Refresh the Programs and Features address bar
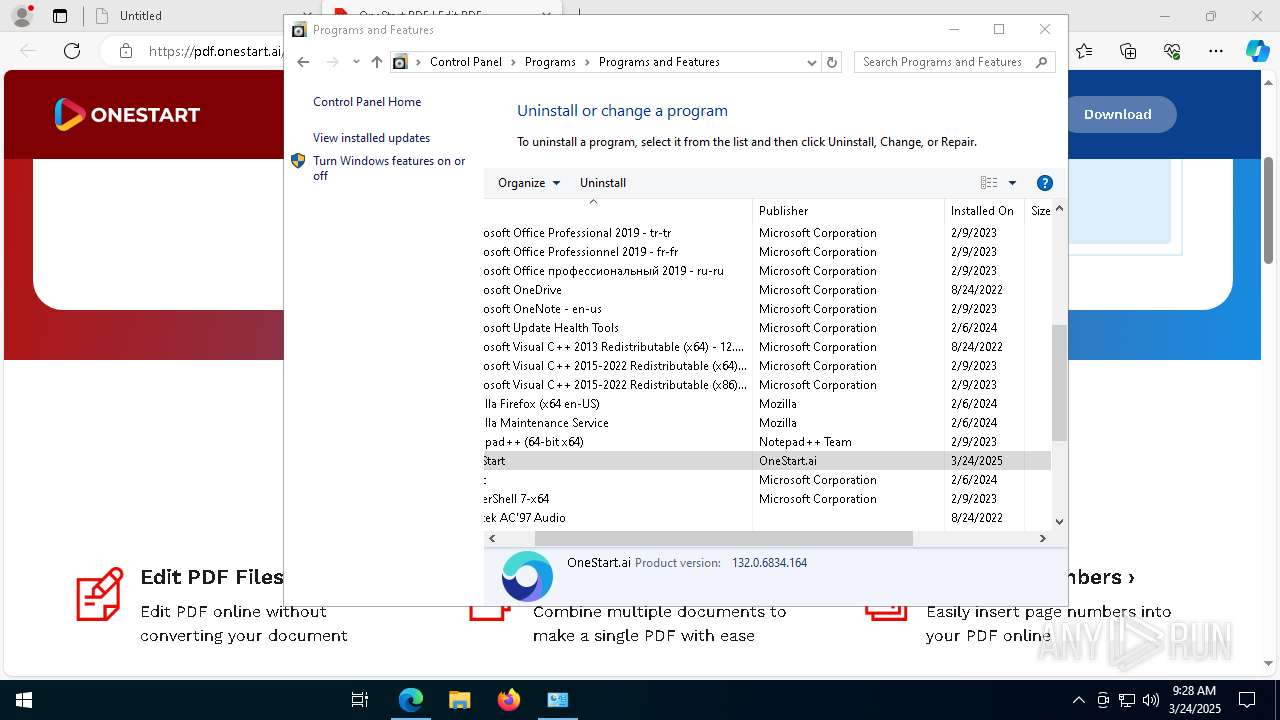 [831, 62]
